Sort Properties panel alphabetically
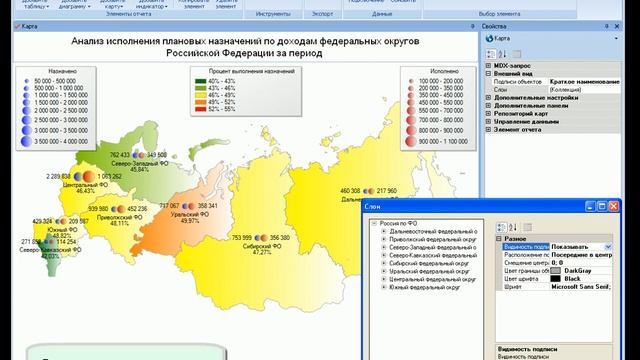The image size is (640, 360). (503, 54)
